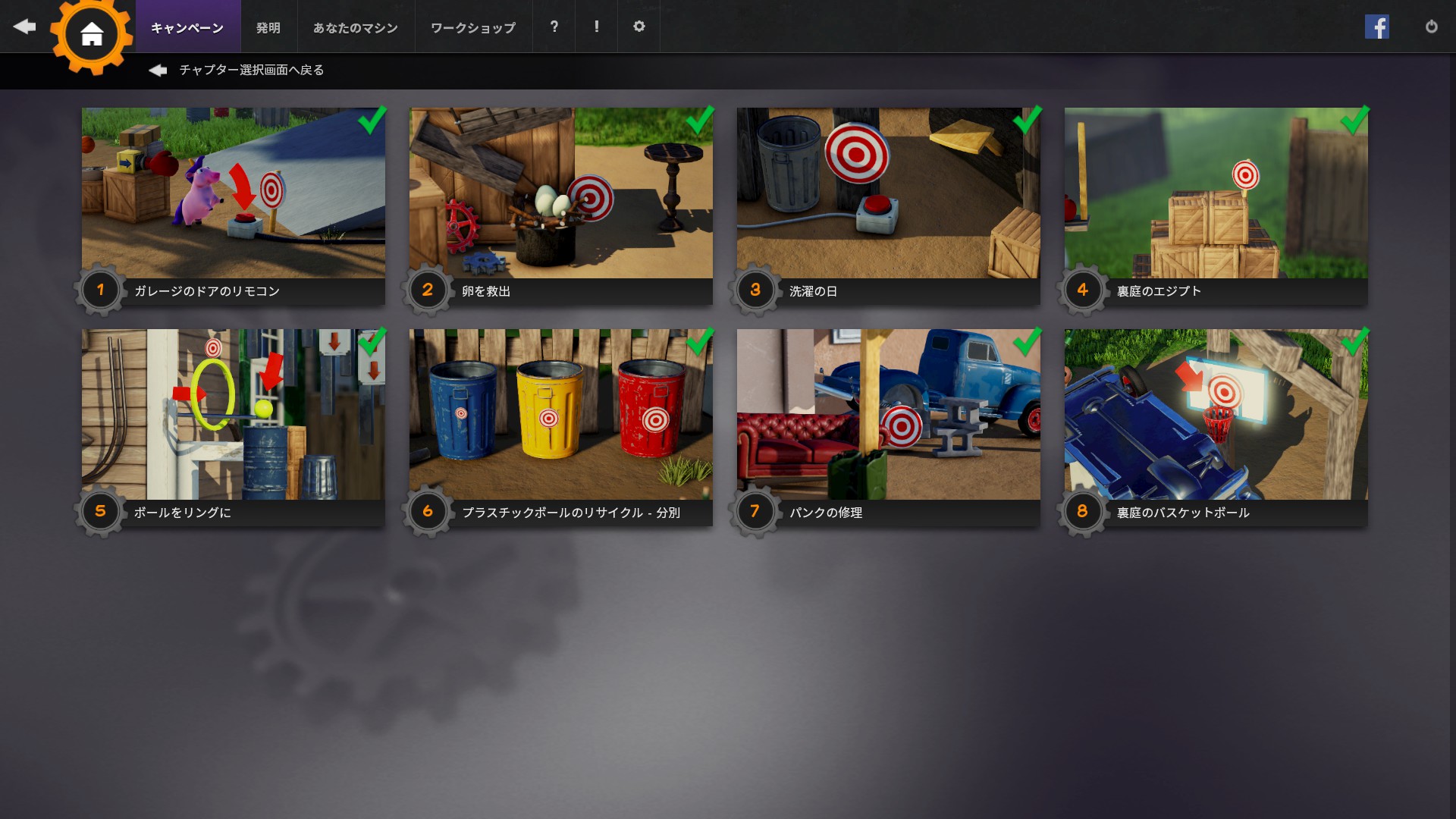
Task: Click the question mark help icon
Action: (554, 27)
